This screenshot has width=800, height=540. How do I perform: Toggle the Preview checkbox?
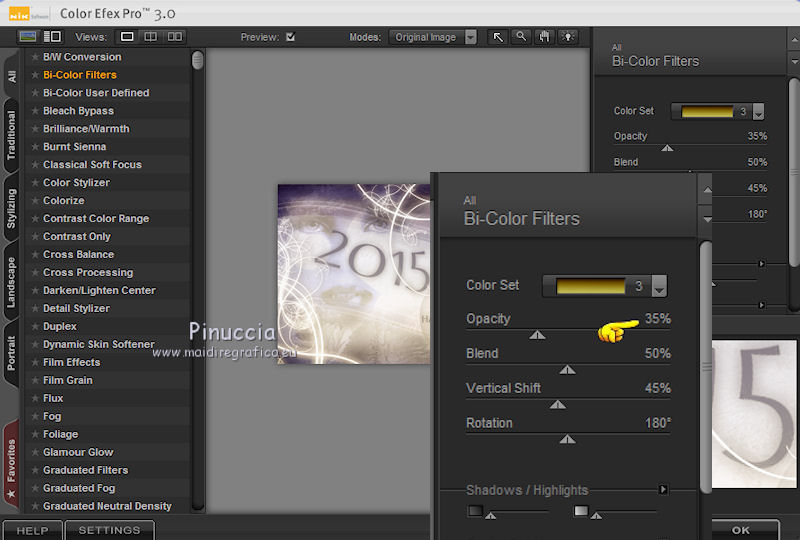point(290,37)
